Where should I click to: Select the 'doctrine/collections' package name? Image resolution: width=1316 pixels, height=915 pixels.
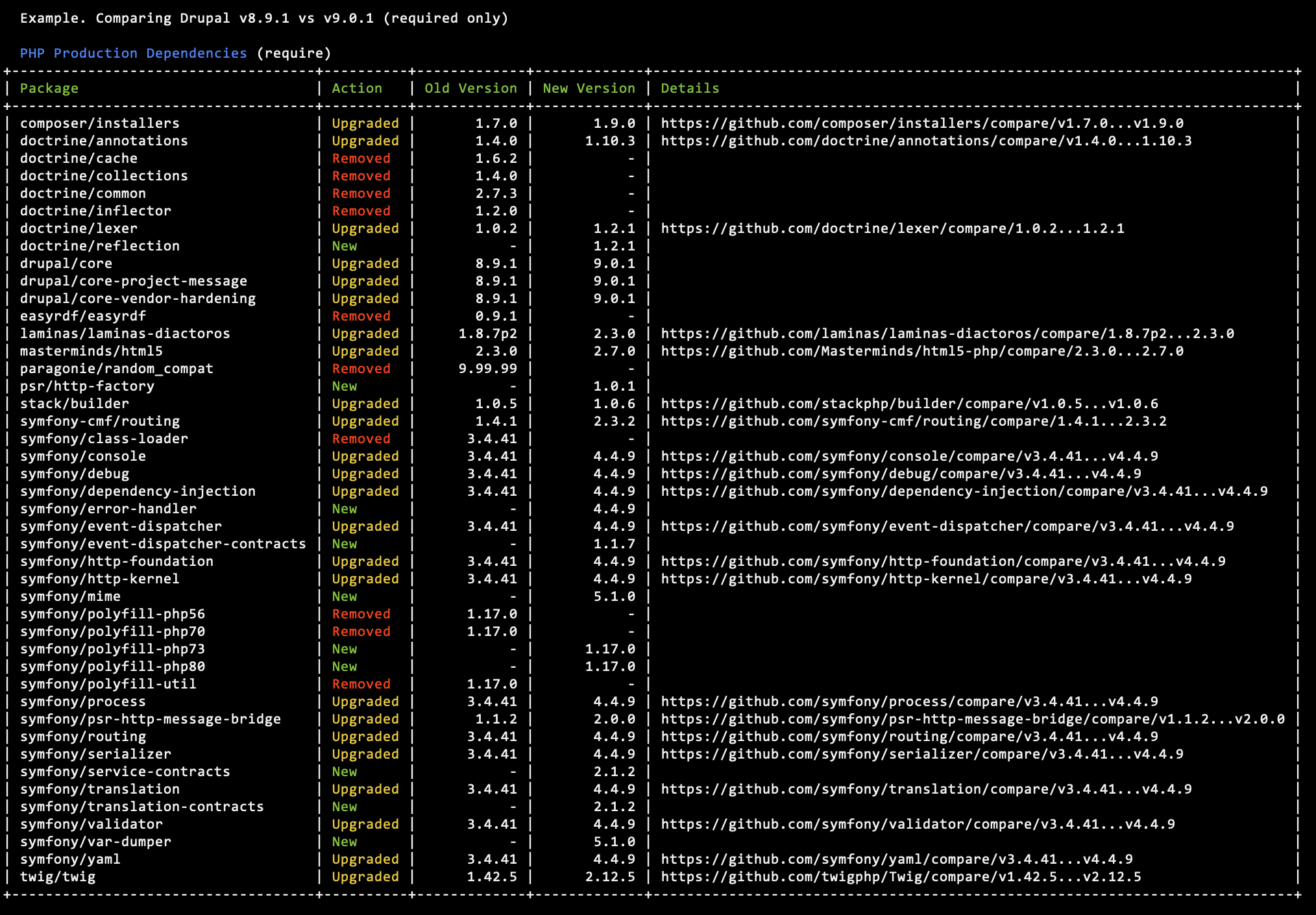click(104, 176)
